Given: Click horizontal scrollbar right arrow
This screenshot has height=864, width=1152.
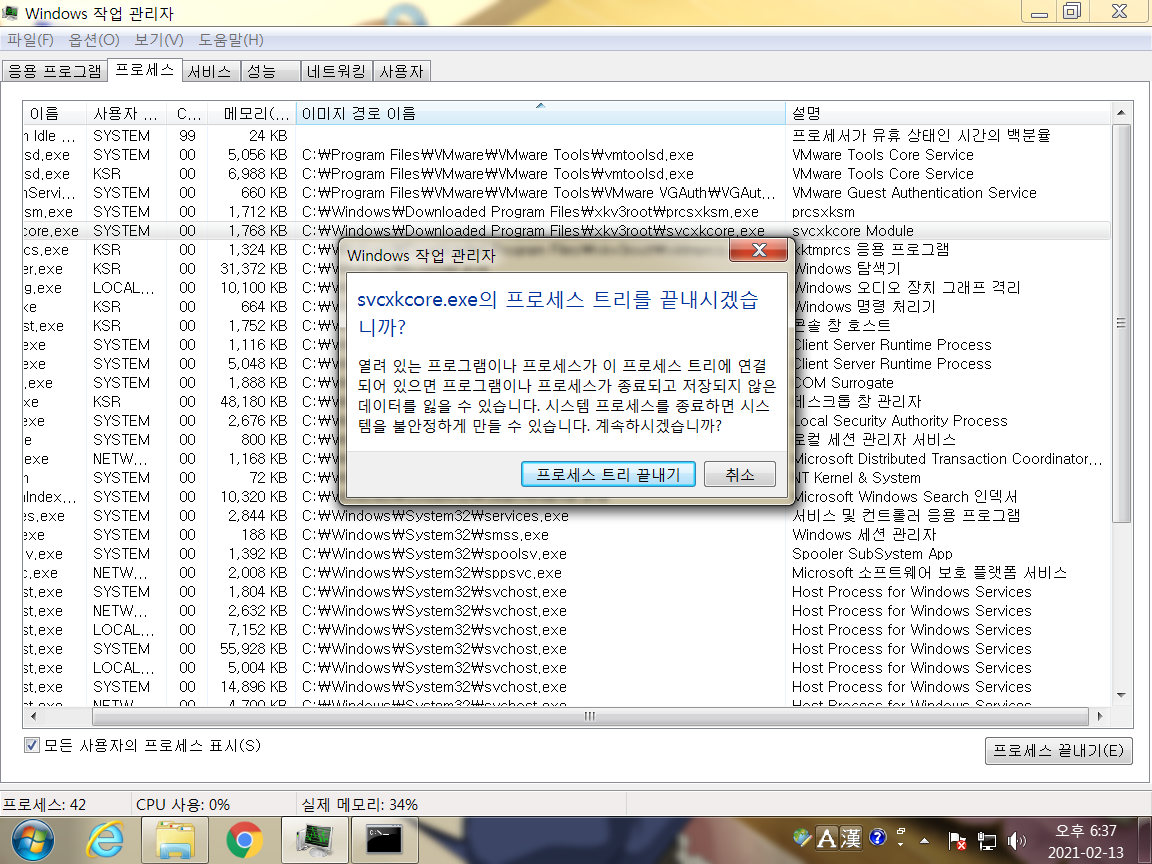Looking at the screenshot, I should [1099, 716].
